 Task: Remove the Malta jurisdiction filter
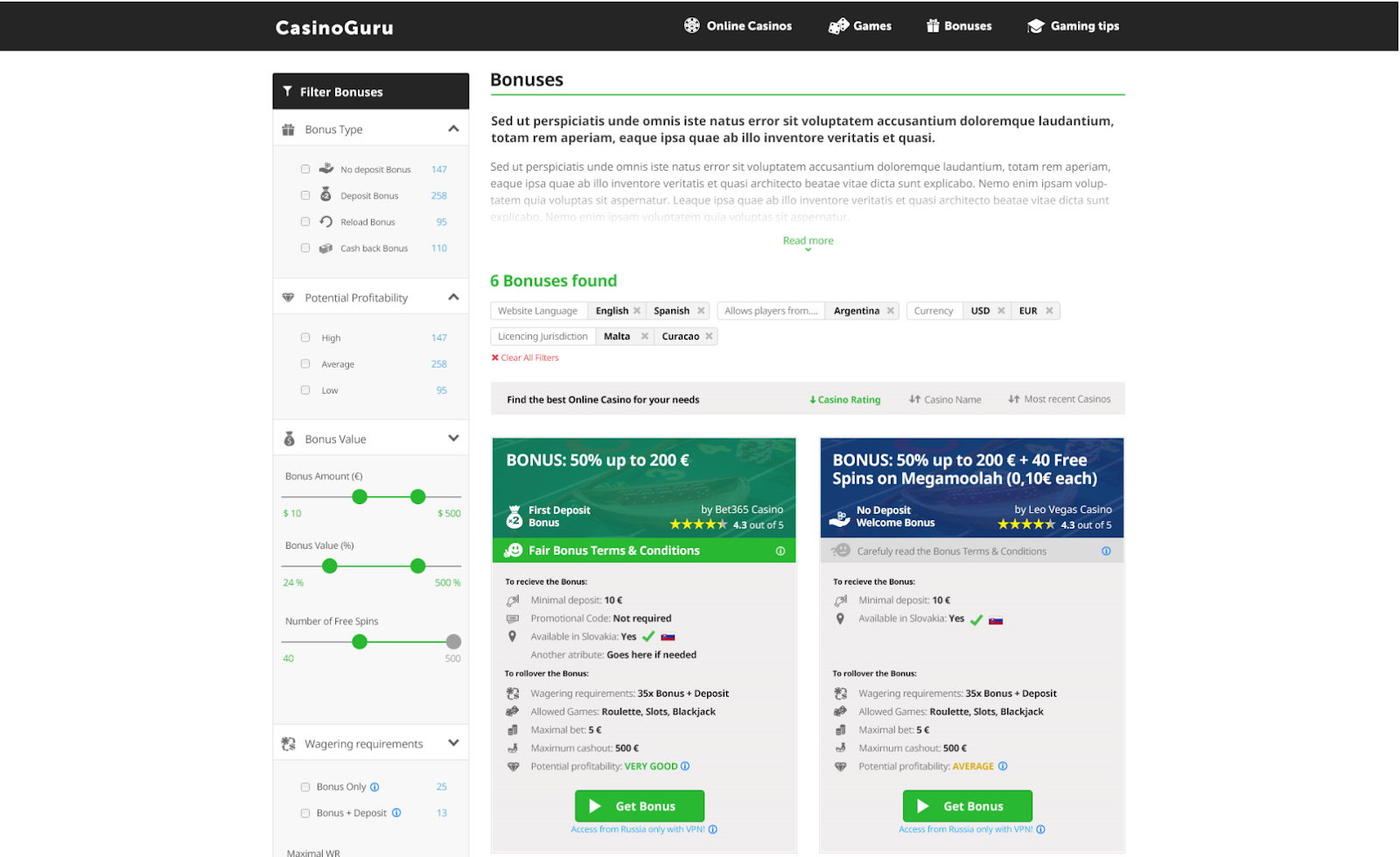pyautogui.click(x=645, y=336)
